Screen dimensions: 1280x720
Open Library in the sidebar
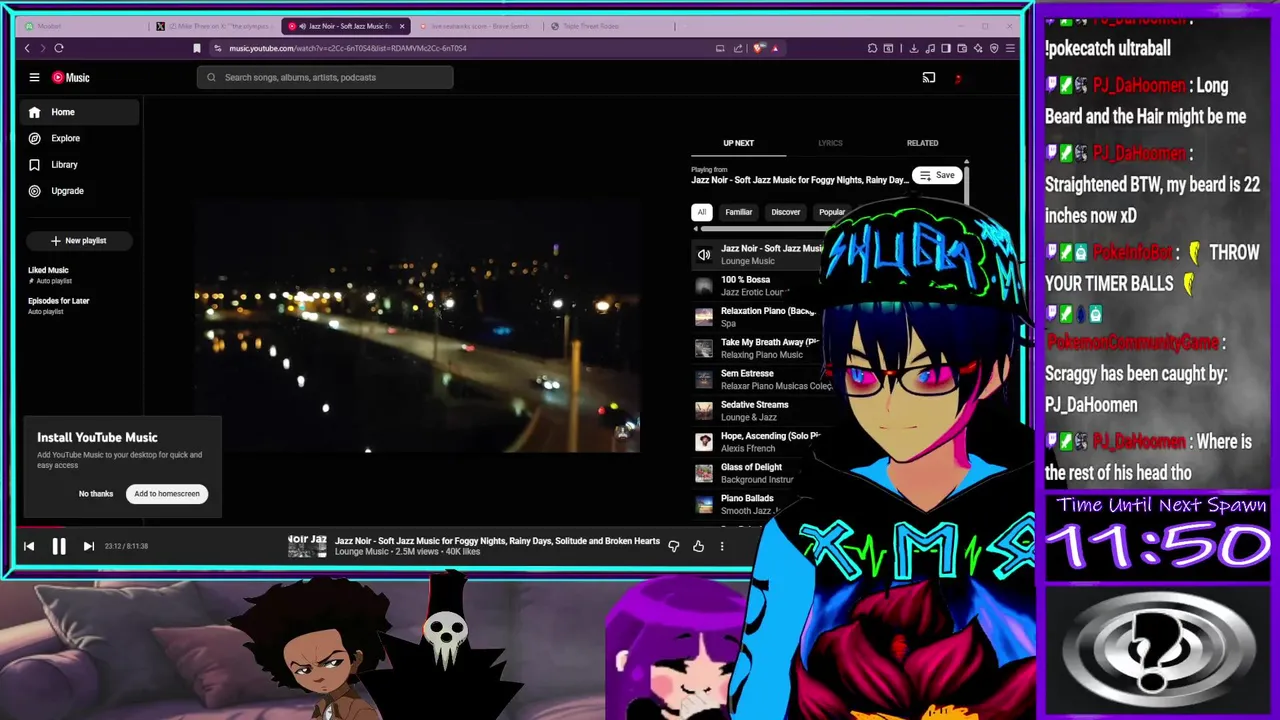point(80,164)
